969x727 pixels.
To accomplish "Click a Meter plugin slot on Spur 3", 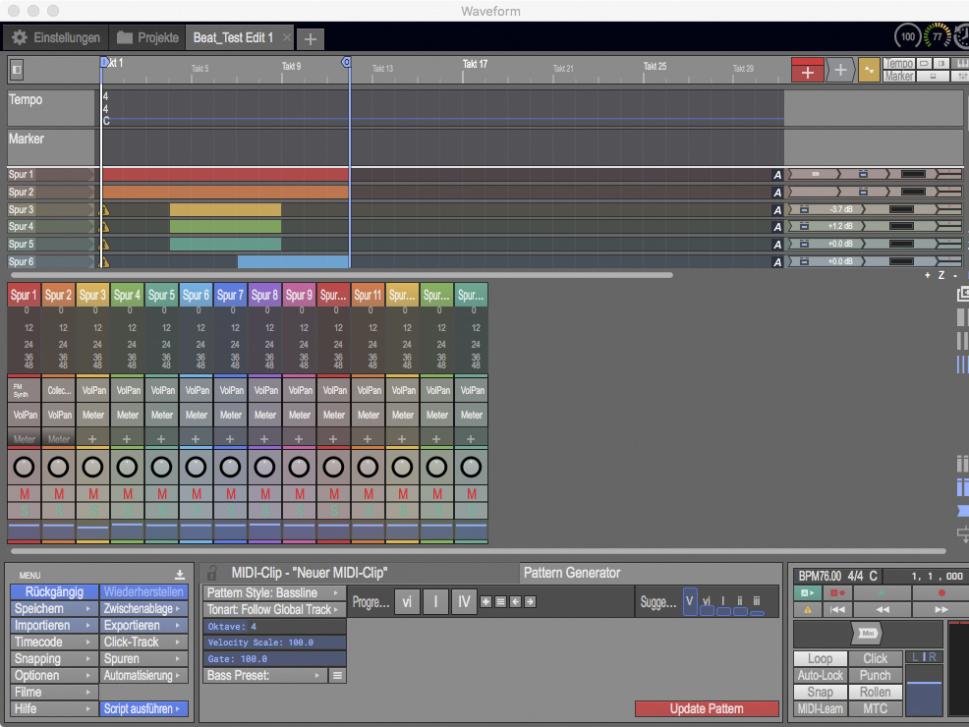I will click(x=93, y=414).
